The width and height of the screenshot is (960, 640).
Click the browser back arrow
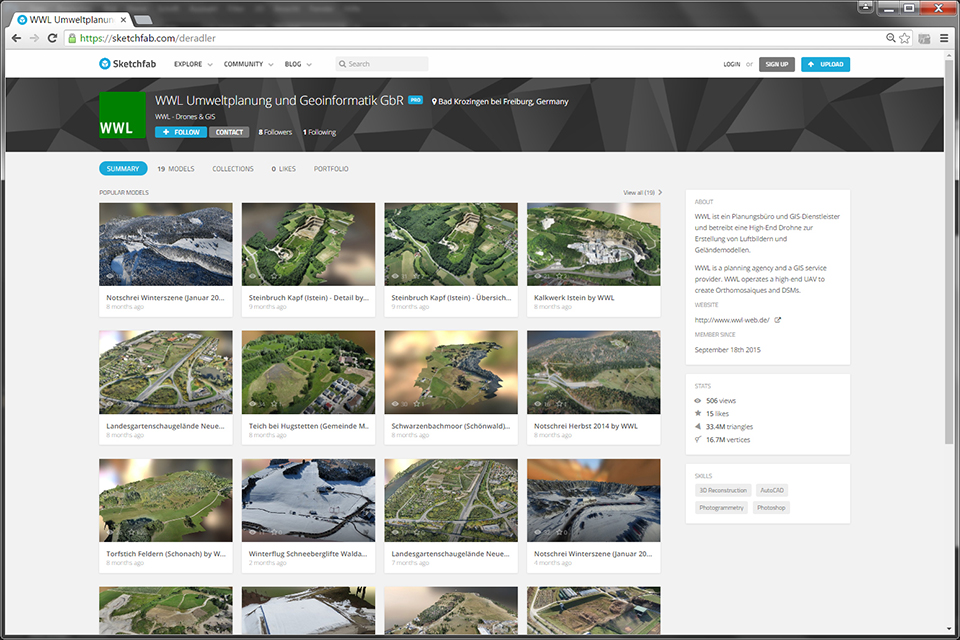[x=17, y=38]
